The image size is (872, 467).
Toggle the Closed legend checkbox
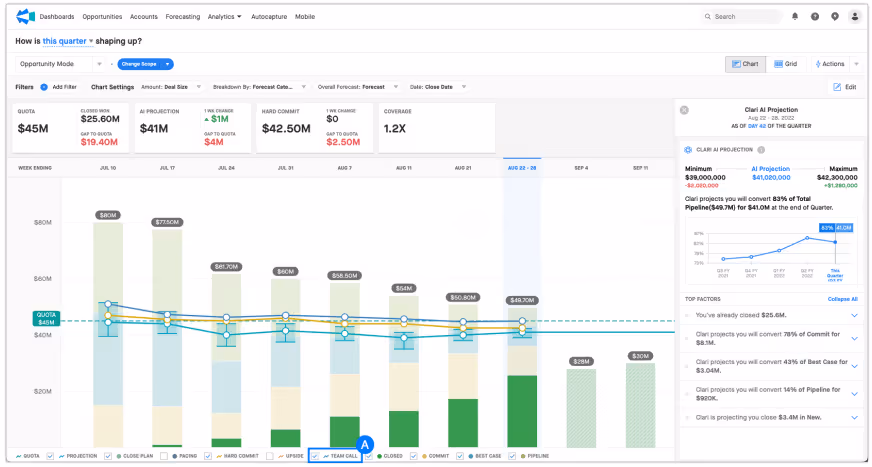(x=369, y=456)
